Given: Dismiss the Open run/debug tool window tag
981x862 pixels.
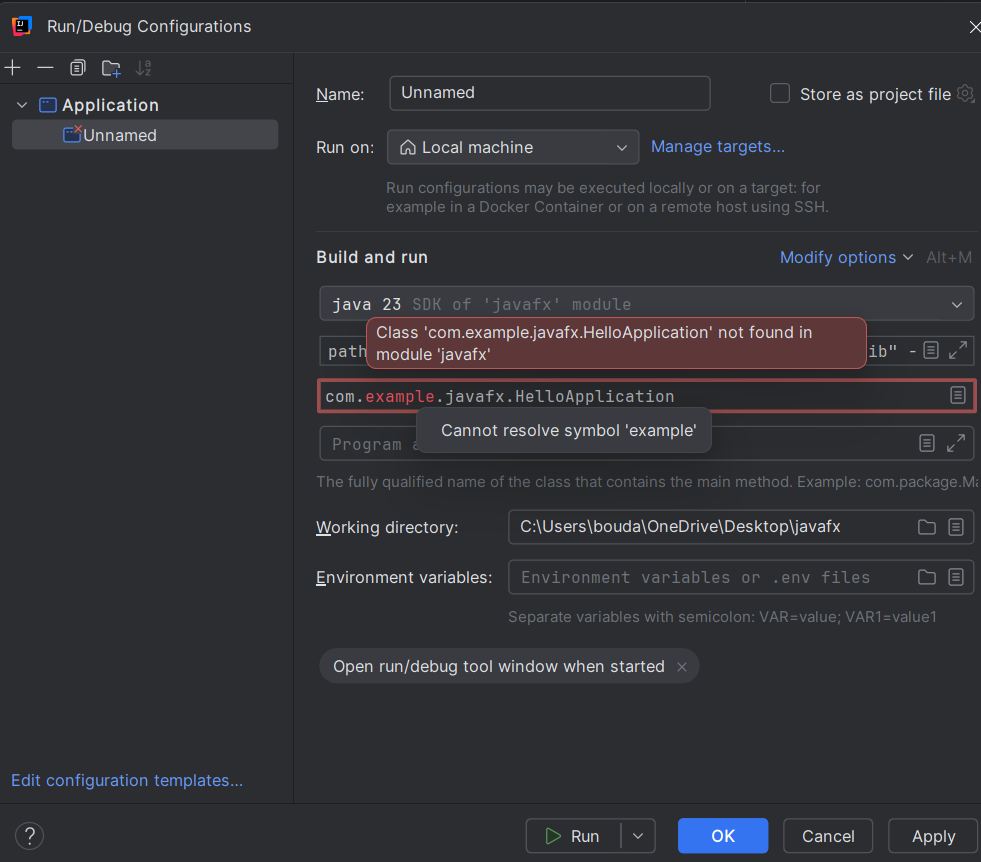Looking at the screenshot, I should [x=681, y=666].
